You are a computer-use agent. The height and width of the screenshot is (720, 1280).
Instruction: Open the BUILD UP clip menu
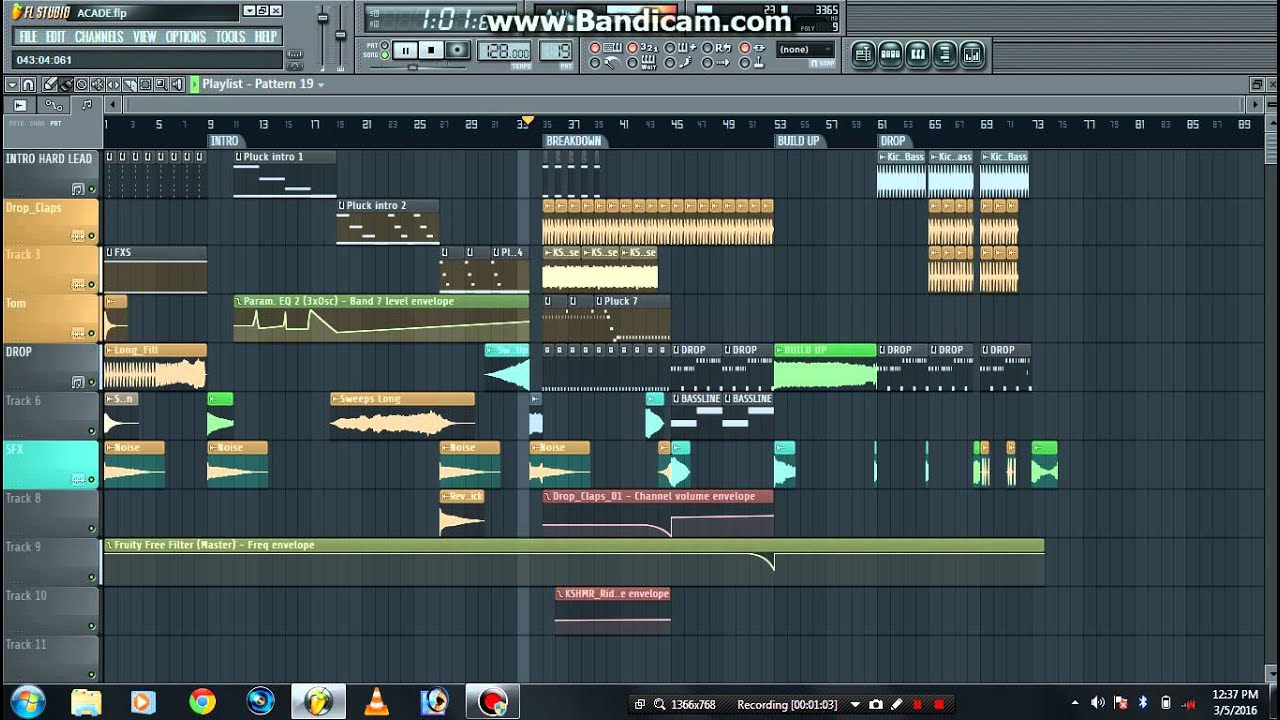click(780, 350)
